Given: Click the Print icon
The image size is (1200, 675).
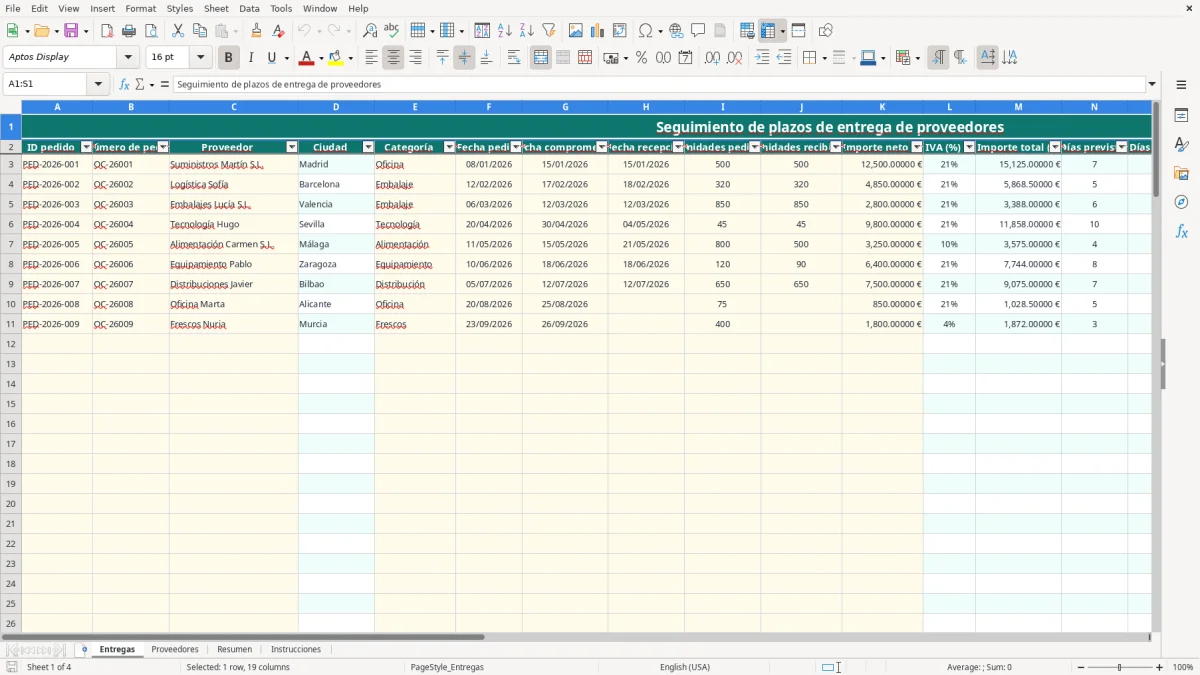Looking at the screenshot, I should coord(129,31).
